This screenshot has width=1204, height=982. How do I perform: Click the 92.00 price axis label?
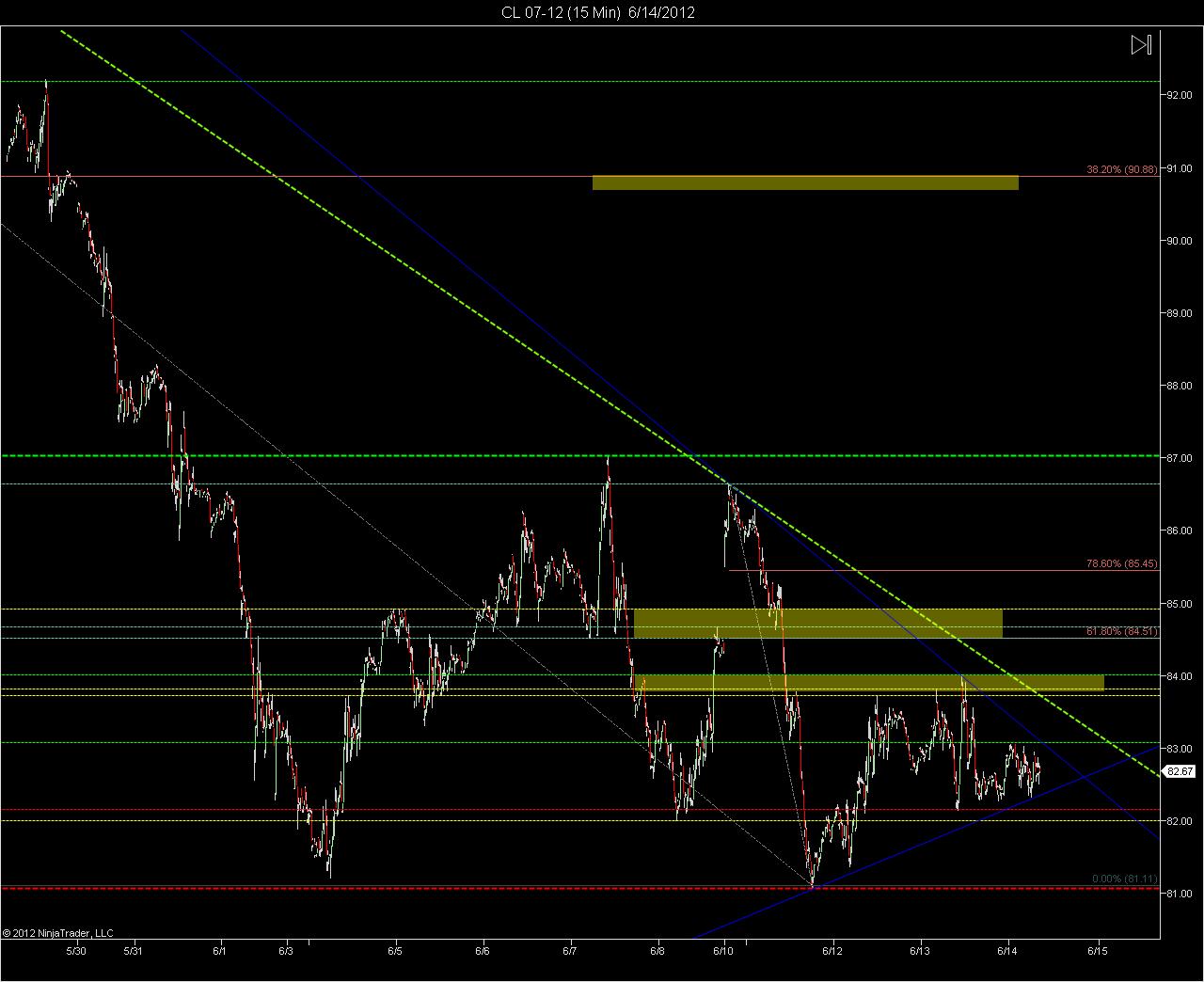1180,95
